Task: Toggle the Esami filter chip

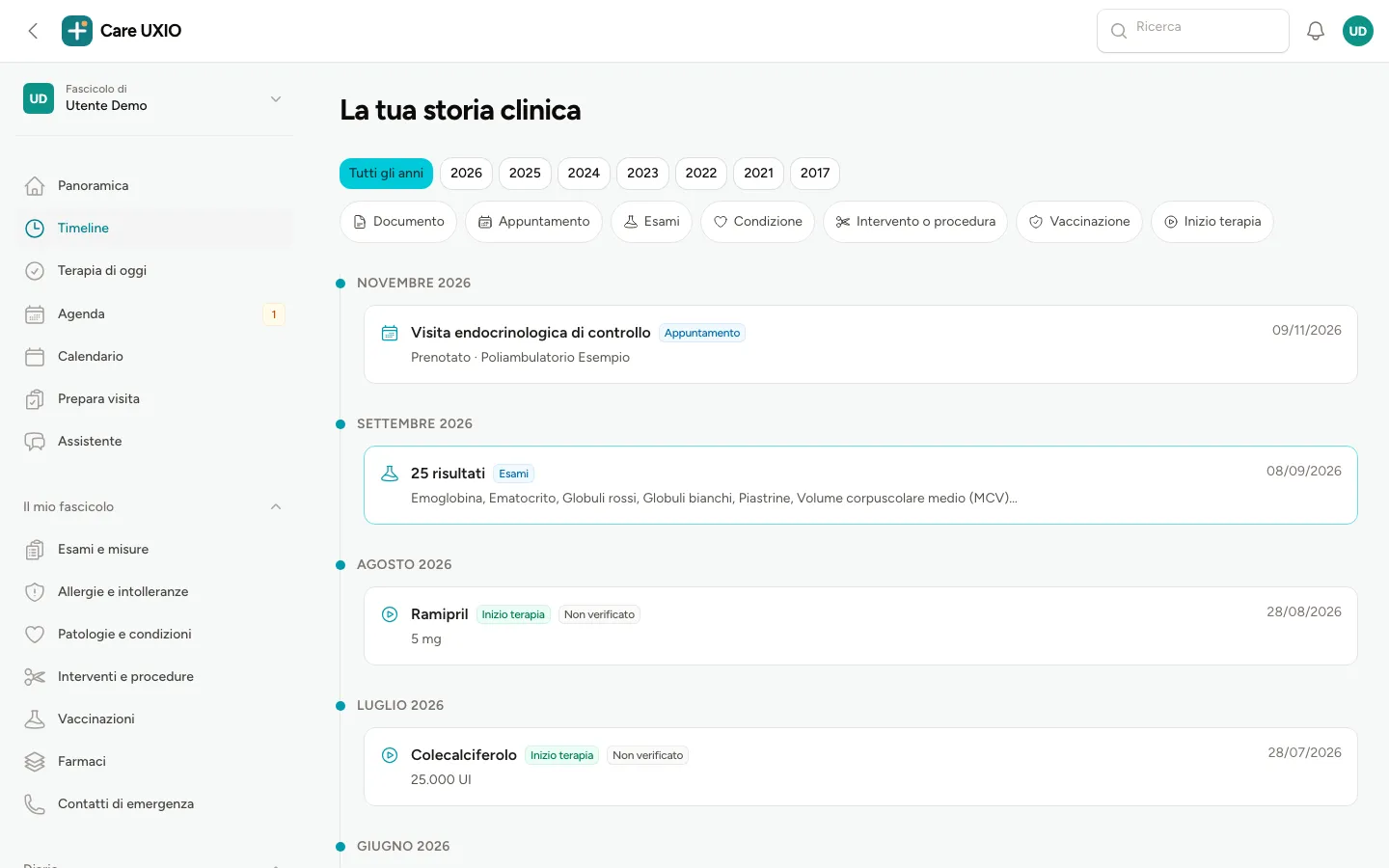Action: [651, 222]
